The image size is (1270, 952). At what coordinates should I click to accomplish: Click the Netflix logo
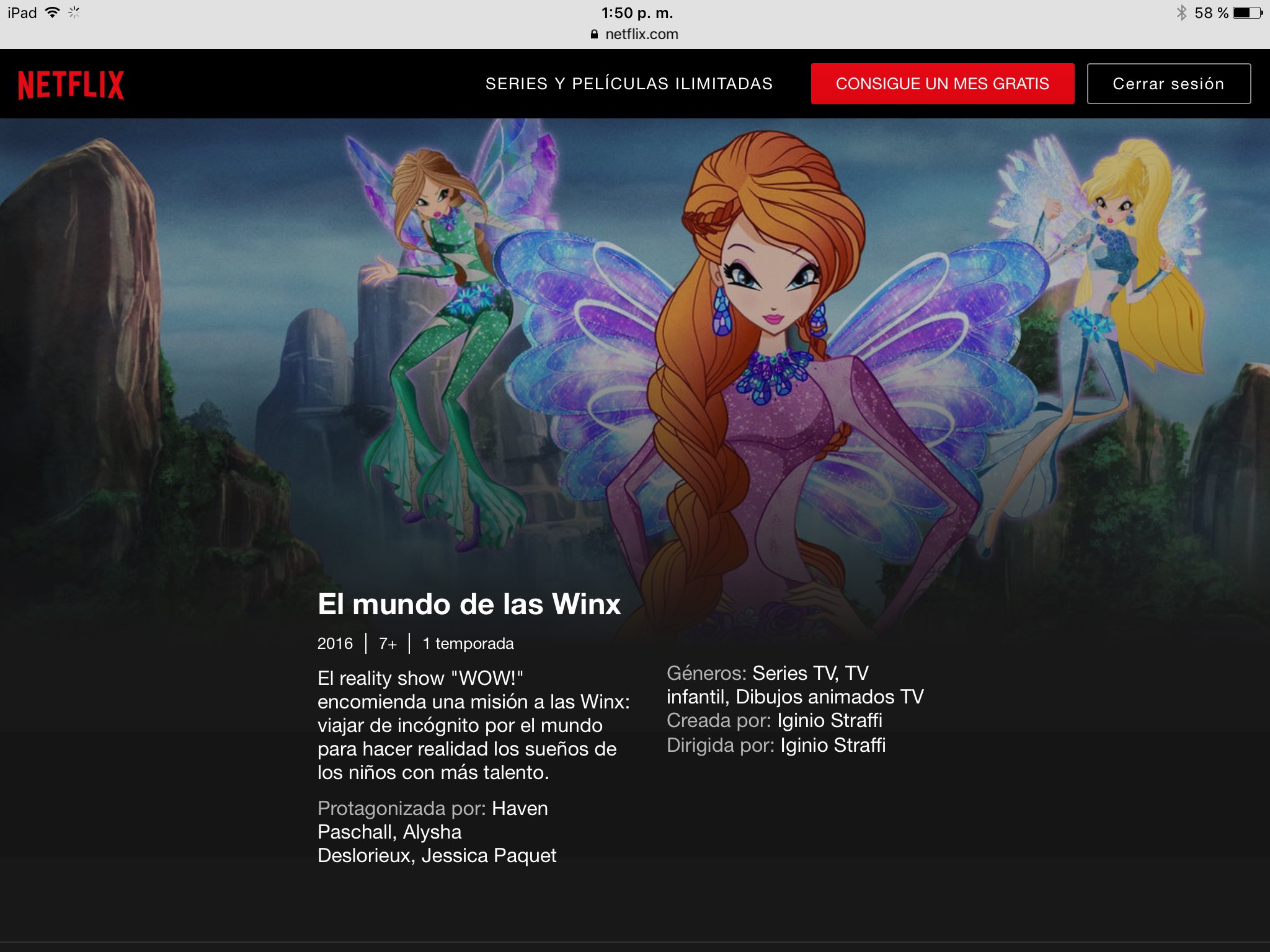click(x=71, y=84)
